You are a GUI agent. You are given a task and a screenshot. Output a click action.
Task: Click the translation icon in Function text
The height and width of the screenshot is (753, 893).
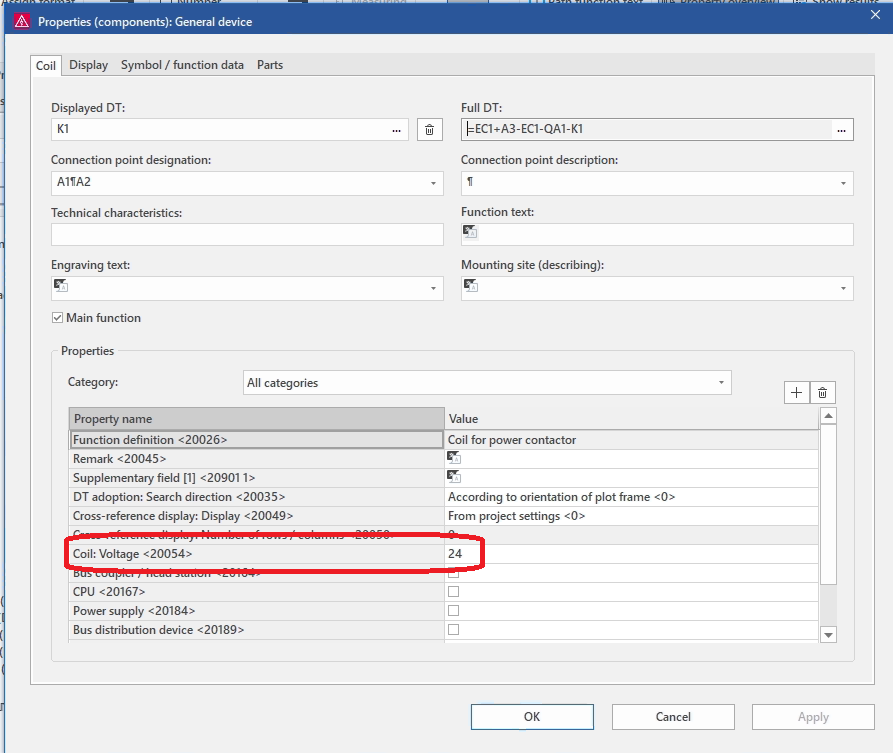[470, 232]
